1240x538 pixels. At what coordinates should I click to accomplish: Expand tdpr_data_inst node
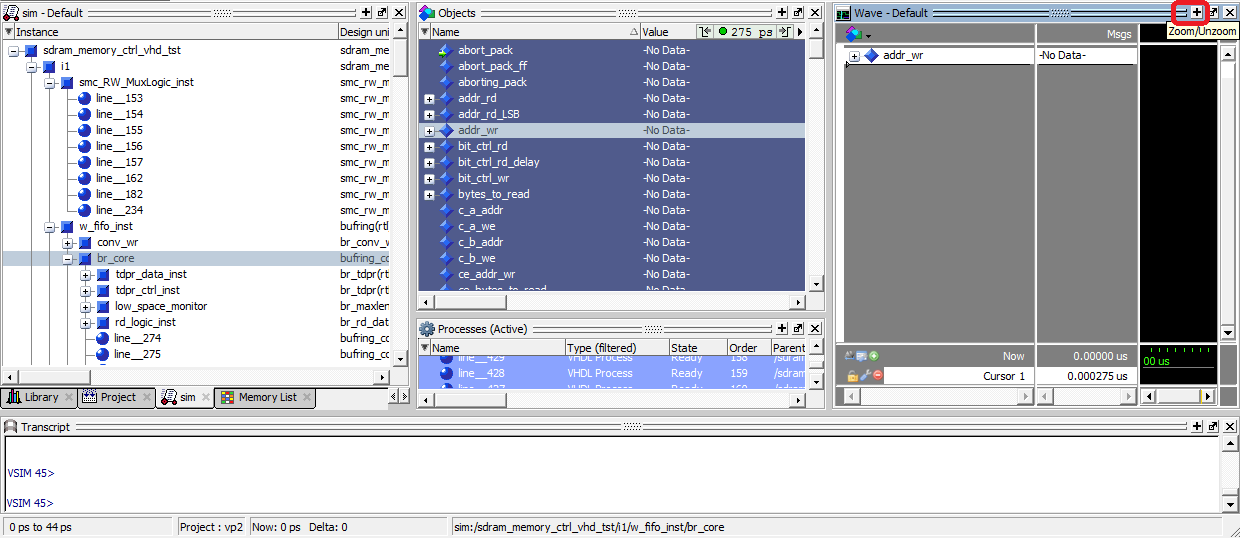pos(86,274)
